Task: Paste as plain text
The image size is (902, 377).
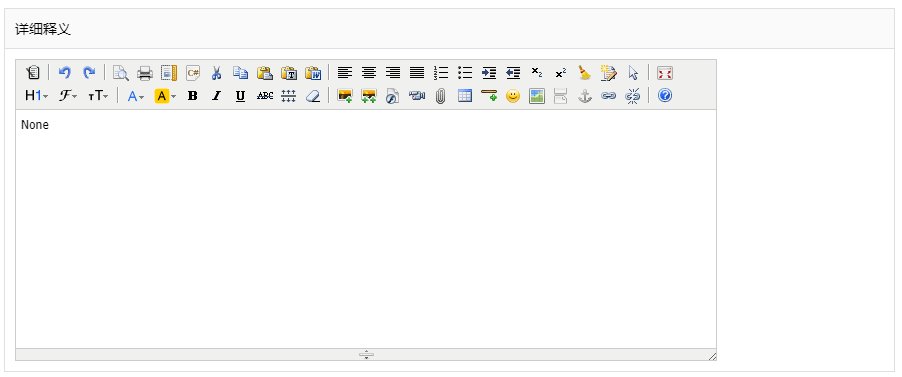Action: [x=289, y=73]
